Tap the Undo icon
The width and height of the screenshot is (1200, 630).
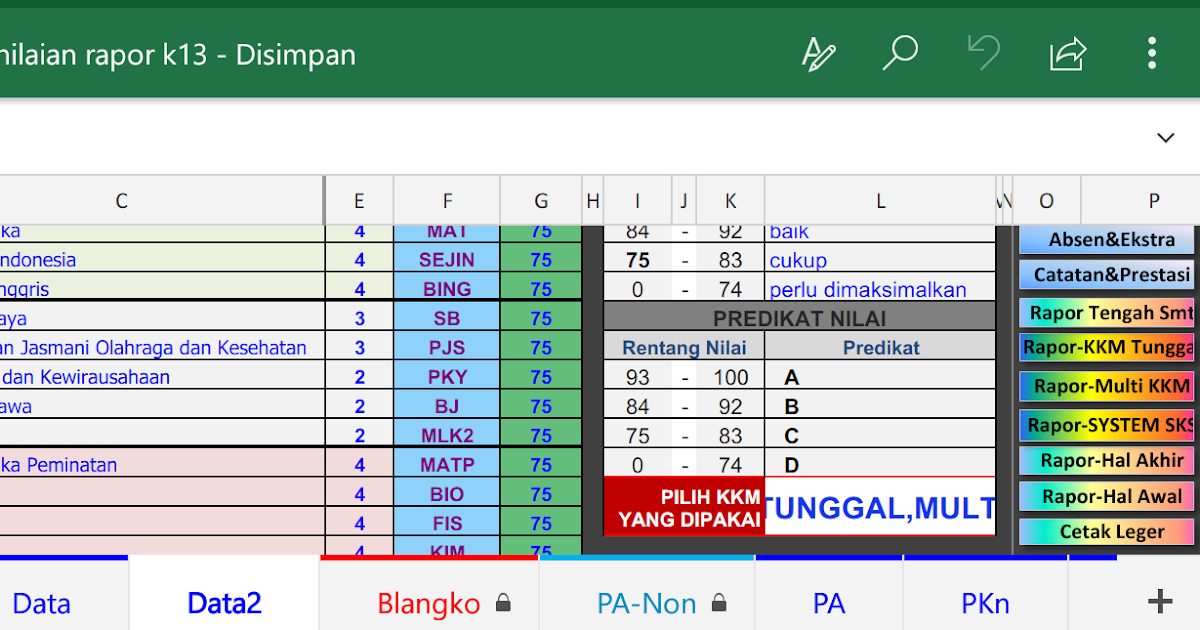(984, 54)
